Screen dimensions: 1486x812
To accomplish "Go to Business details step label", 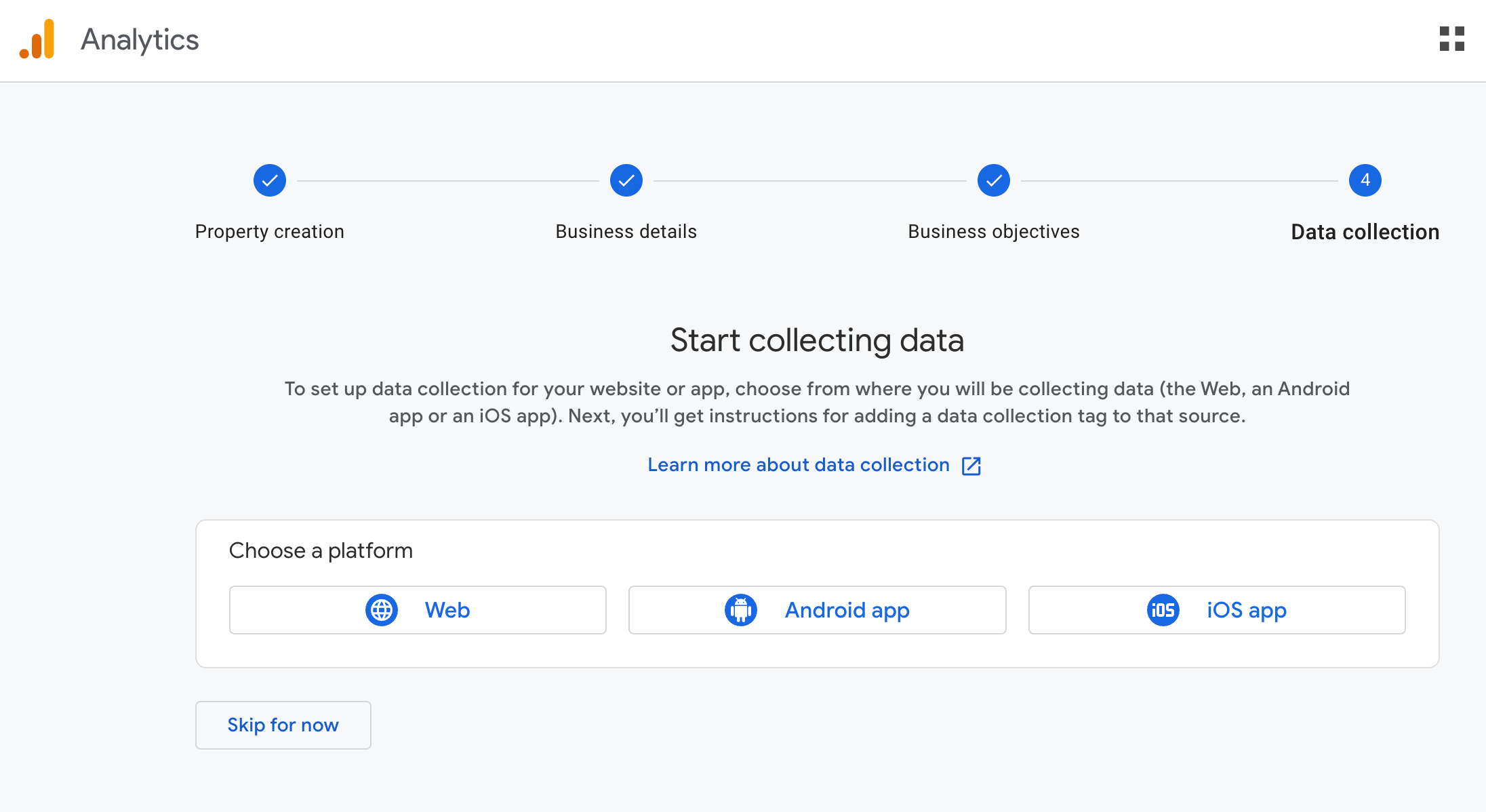I will point(626,232).
